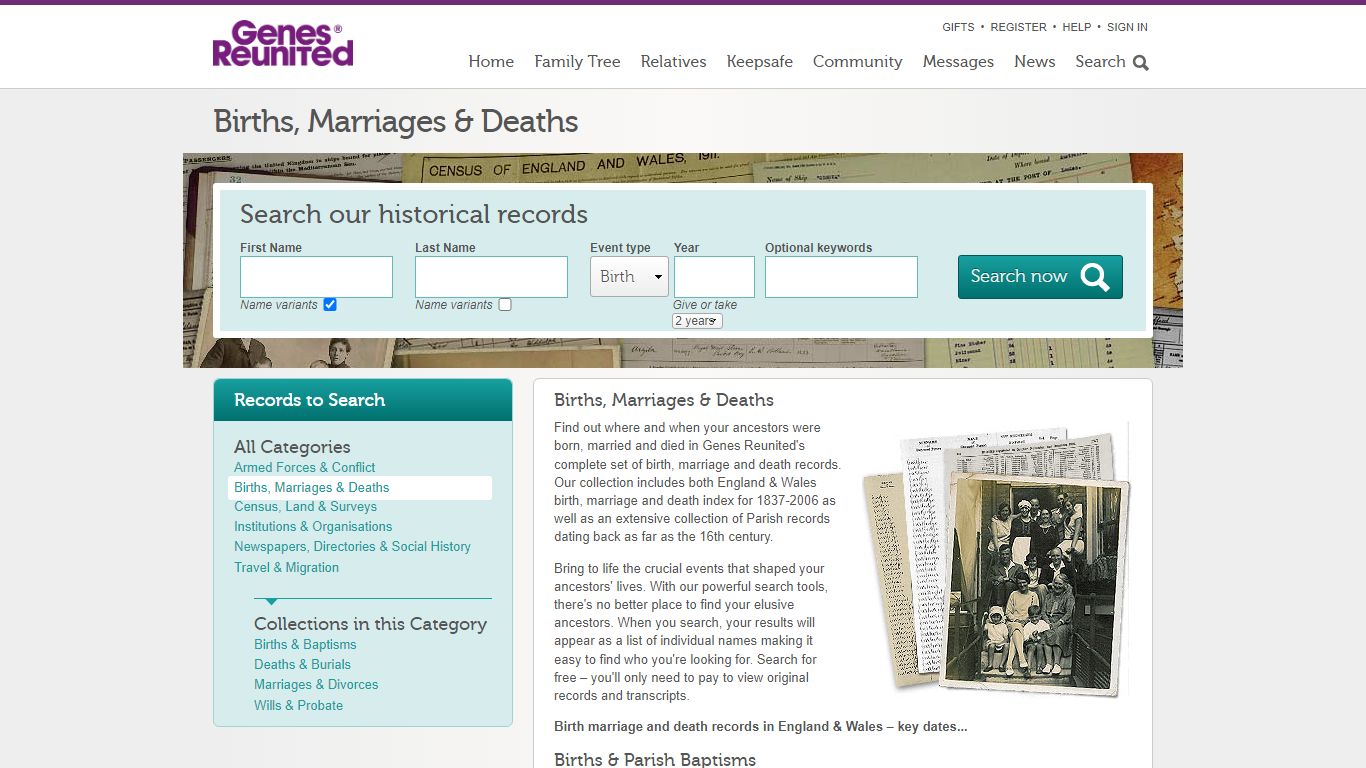Viewport: 1366px width, 768px height.
Task: Click the REGISTER link
Action: 1018,27
